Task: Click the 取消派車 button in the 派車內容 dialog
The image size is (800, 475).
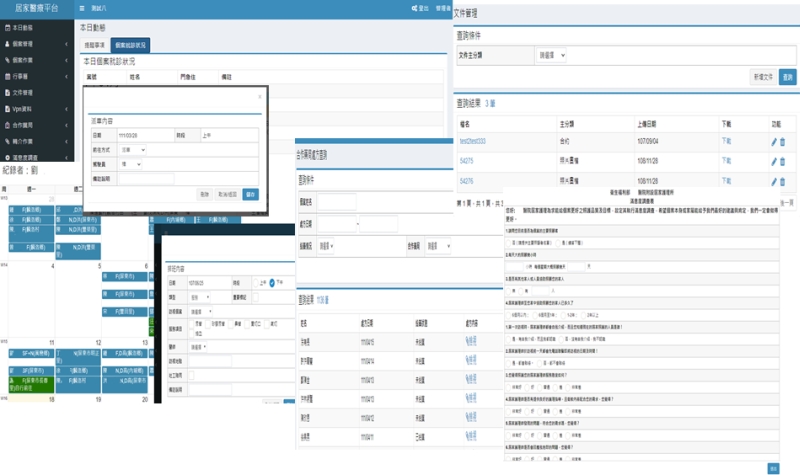Action: (227, 194)
